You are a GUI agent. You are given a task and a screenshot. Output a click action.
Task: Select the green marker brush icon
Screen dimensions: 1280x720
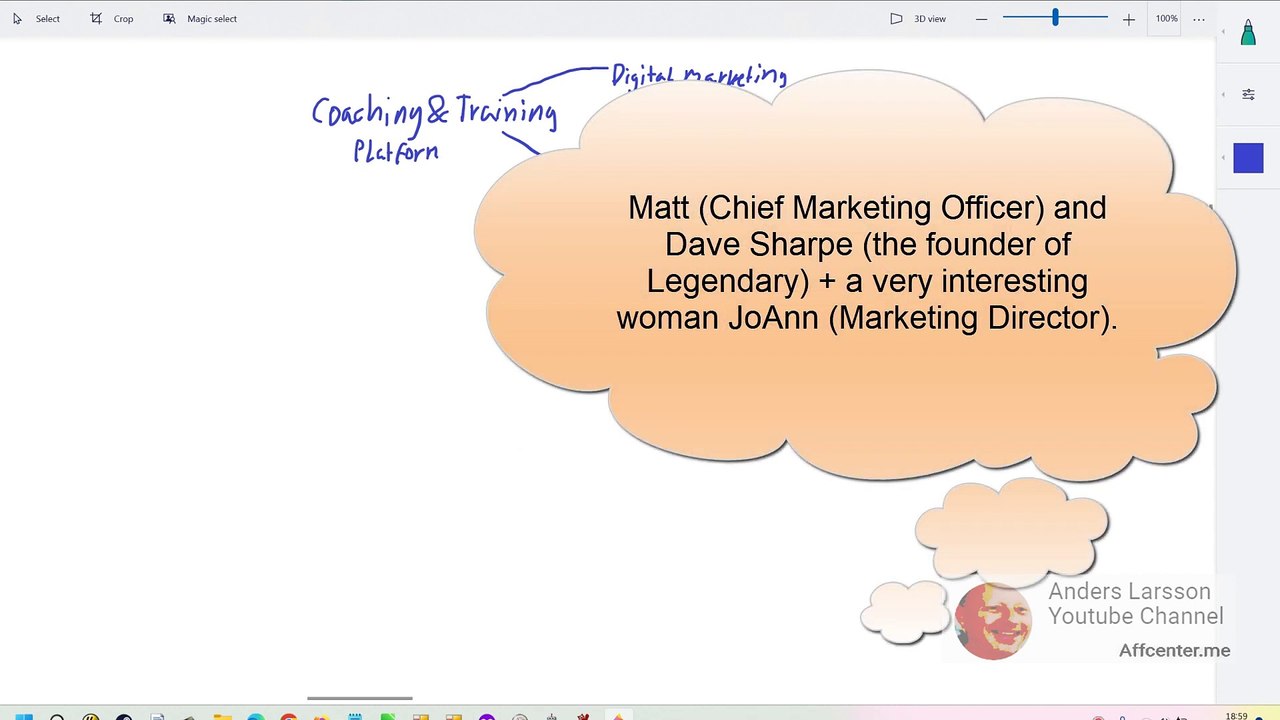click(1248, 33)
